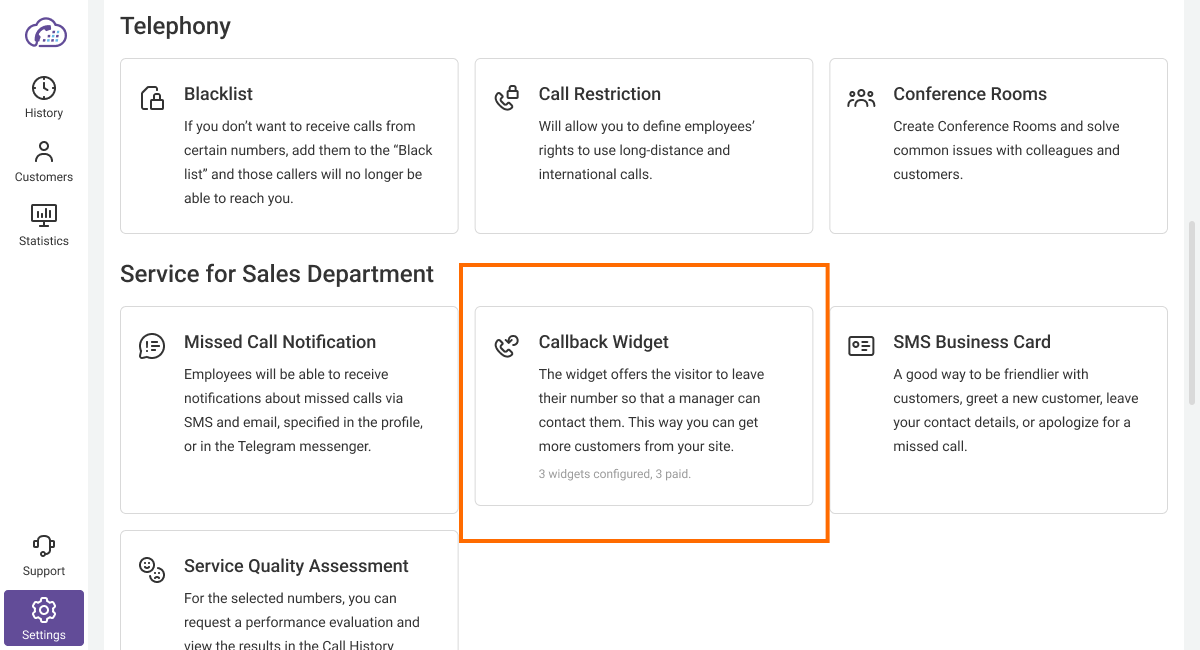1200x650 pixels.
Task: Click '3 widgets configured, 3 paid' status text
Action: point(614,474)
